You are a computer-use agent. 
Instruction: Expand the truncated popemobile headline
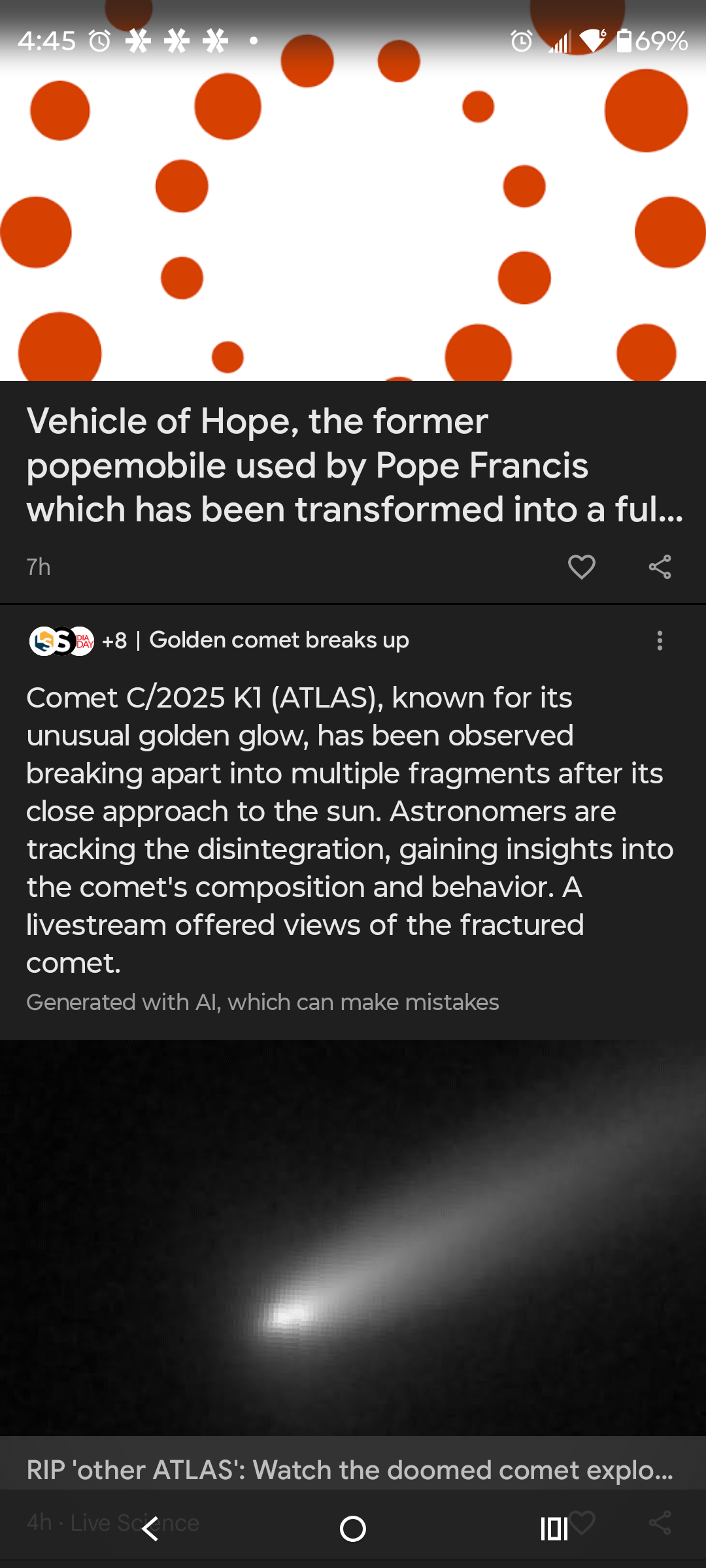(353, 465)
